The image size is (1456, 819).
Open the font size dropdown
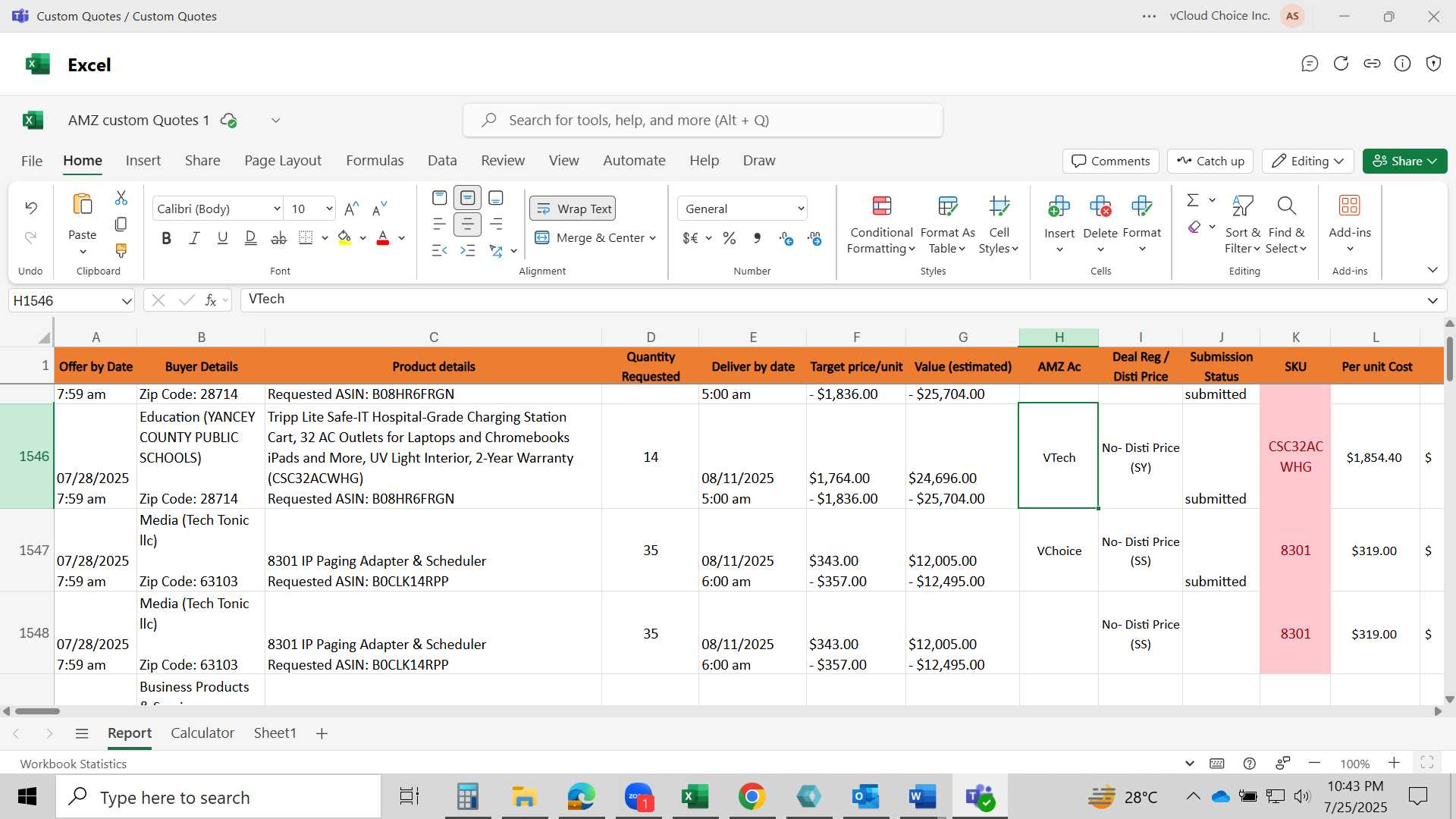click(x=329, y=209)
